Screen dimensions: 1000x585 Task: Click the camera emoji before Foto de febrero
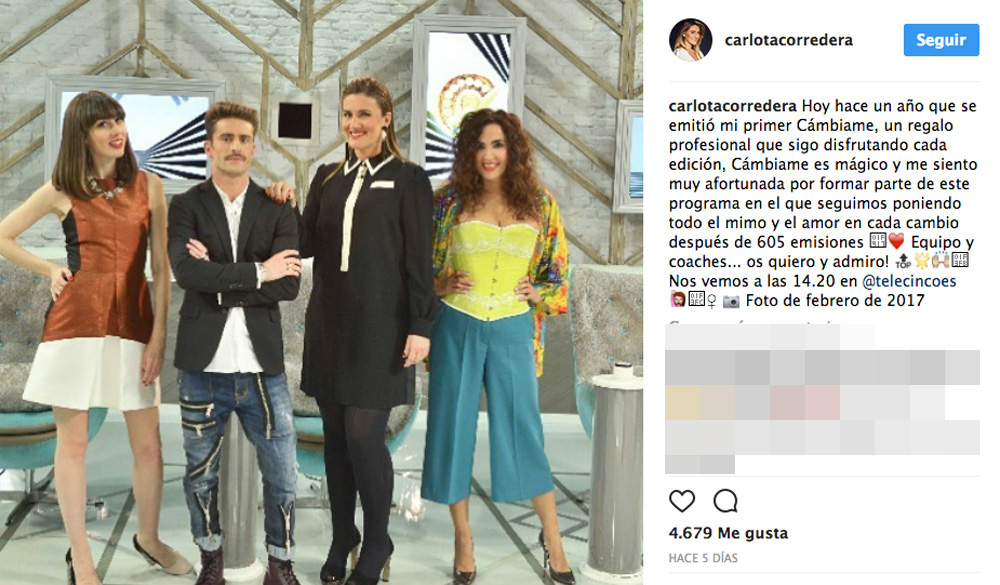pos(731,300)
